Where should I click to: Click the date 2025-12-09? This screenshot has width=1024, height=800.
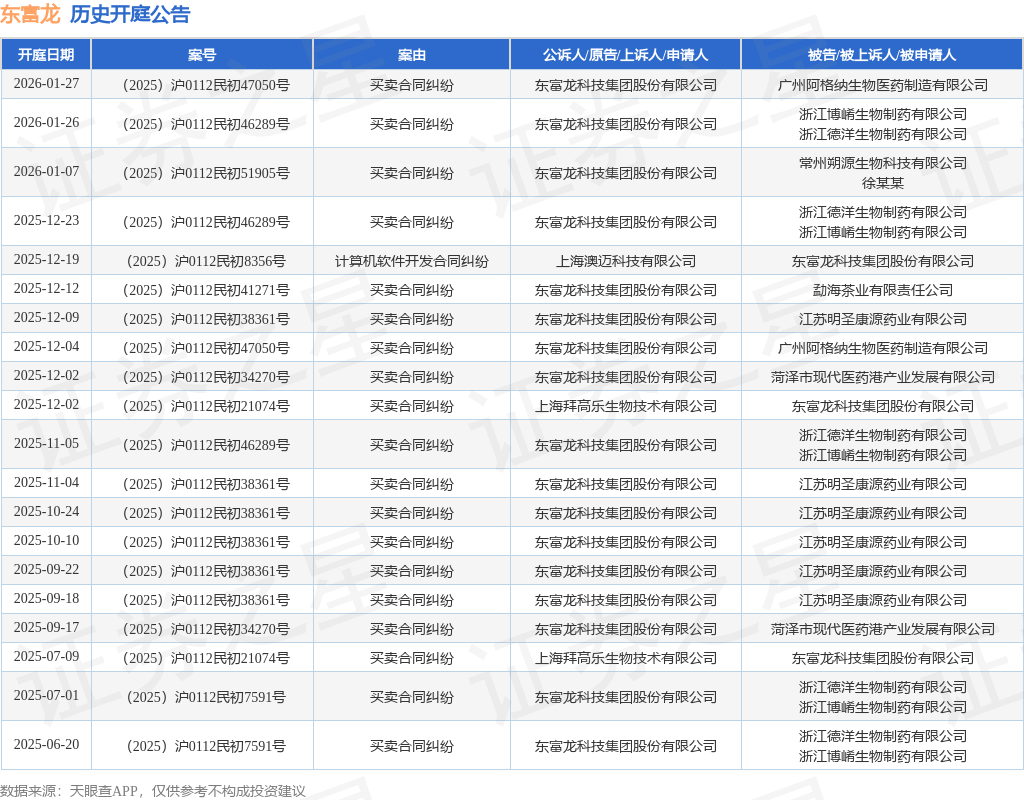[46, 318]
